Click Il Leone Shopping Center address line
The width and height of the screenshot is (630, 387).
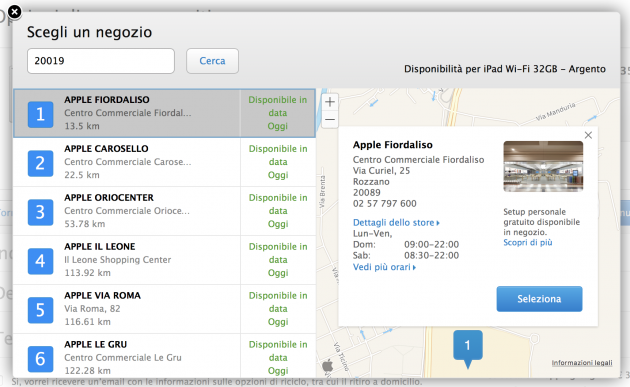click(118, 260)
